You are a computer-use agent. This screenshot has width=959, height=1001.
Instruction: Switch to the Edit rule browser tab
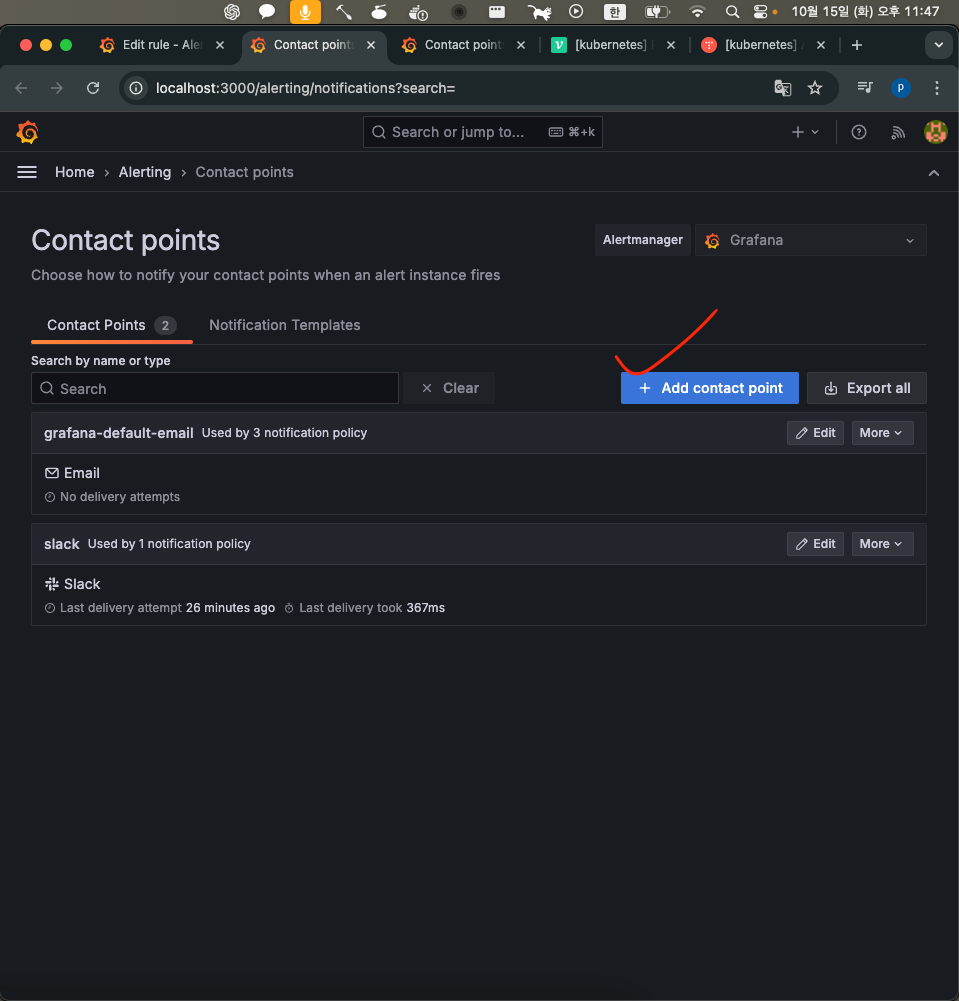162,45
